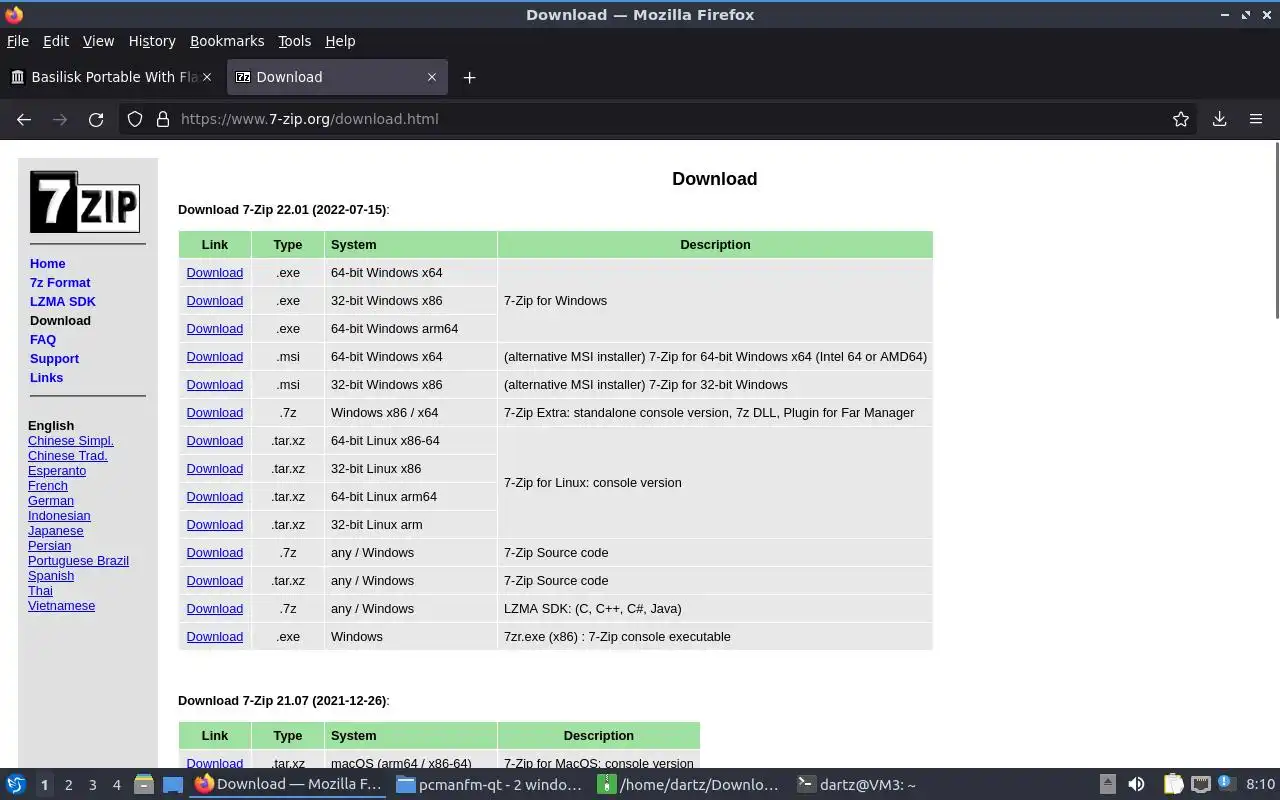Viewport: 1280px width, 800px height.
Task: Open the removable media tray icon
Action: tap(1107, 785)
